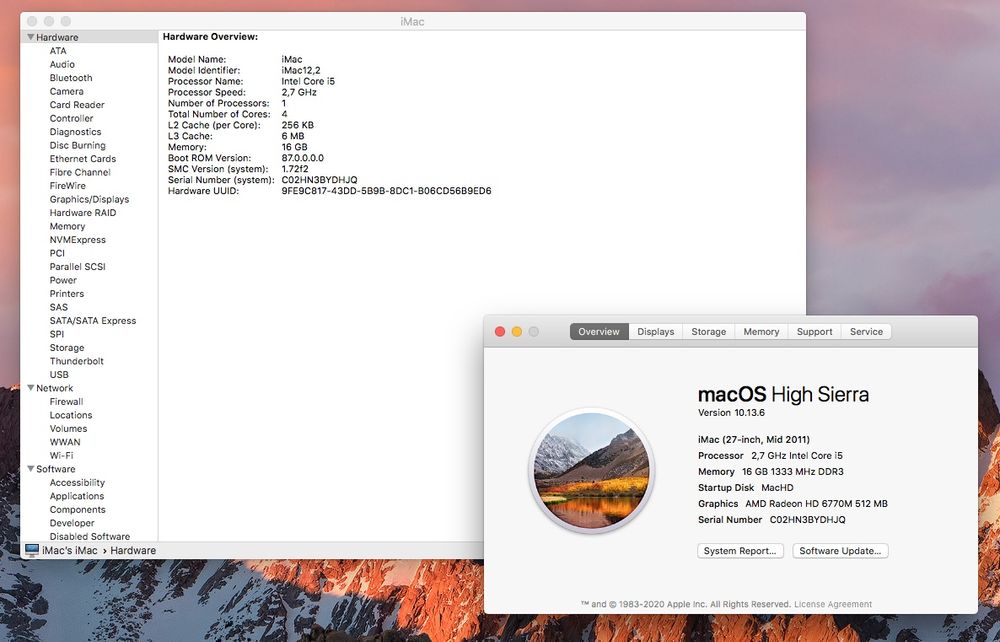The image size is (1000, 642).
Task: Collapse the Network section triangle
Action: pyautogui.click(x=30, y=388)
